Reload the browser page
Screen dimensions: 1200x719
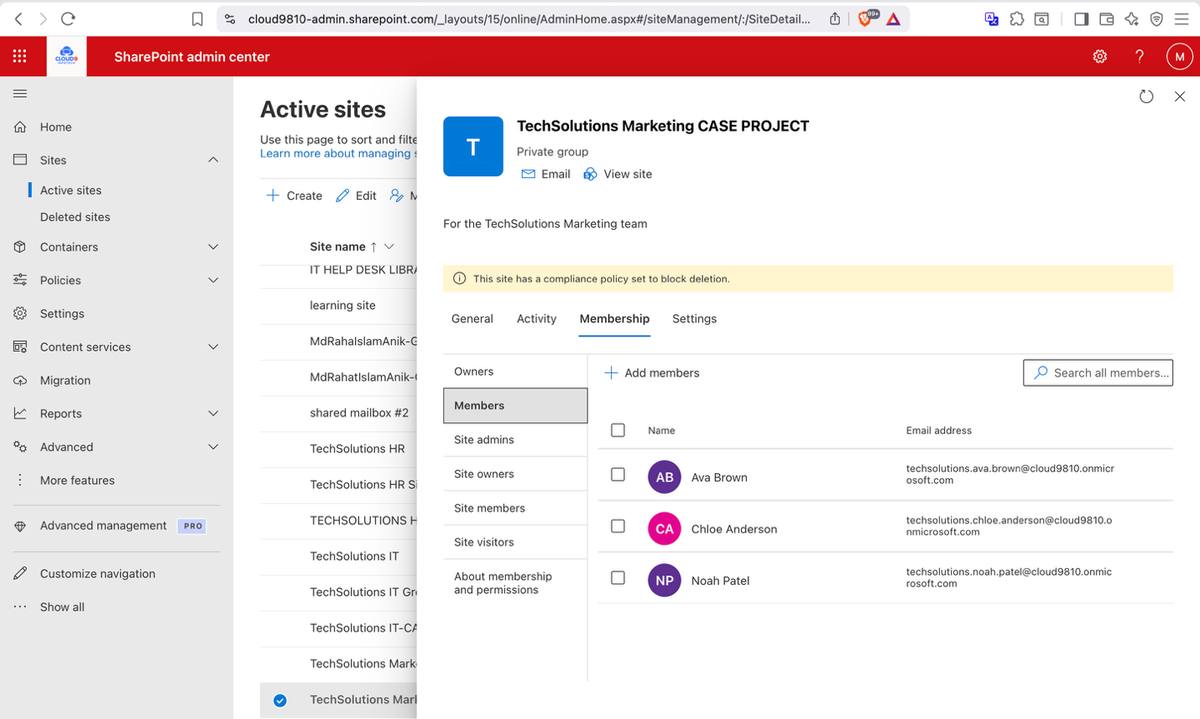pos(68,18)
